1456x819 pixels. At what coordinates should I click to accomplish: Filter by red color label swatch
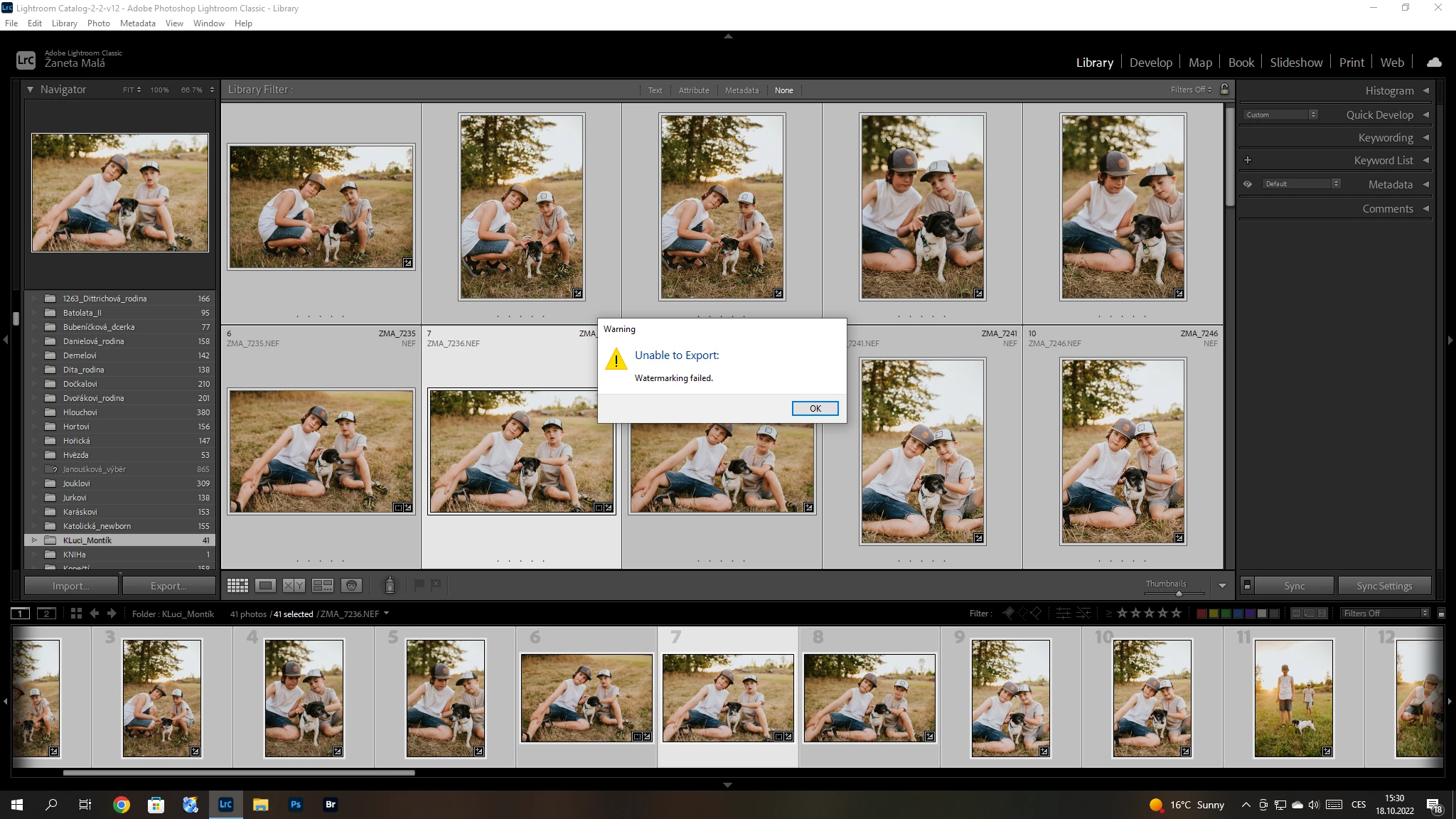(x=1201, y=613)
